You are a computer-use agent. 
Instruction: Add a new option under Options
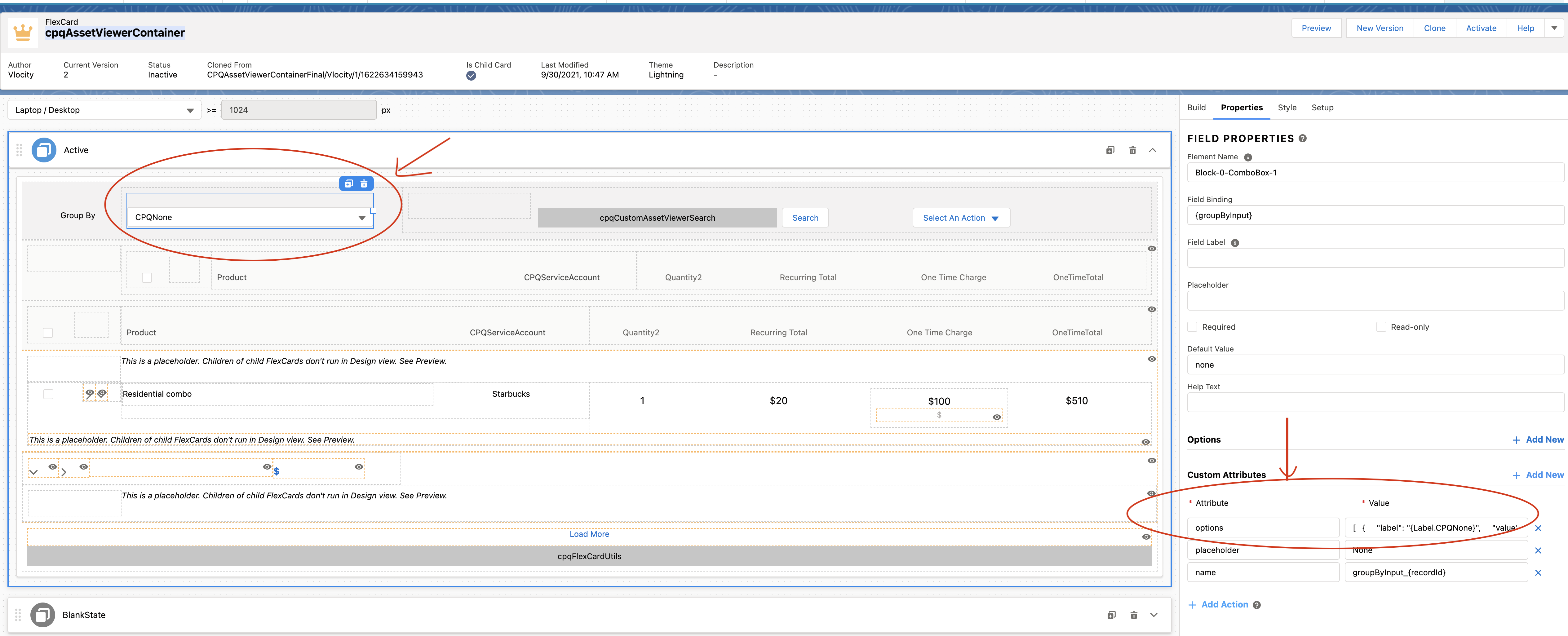click(x=1538, y=439)
